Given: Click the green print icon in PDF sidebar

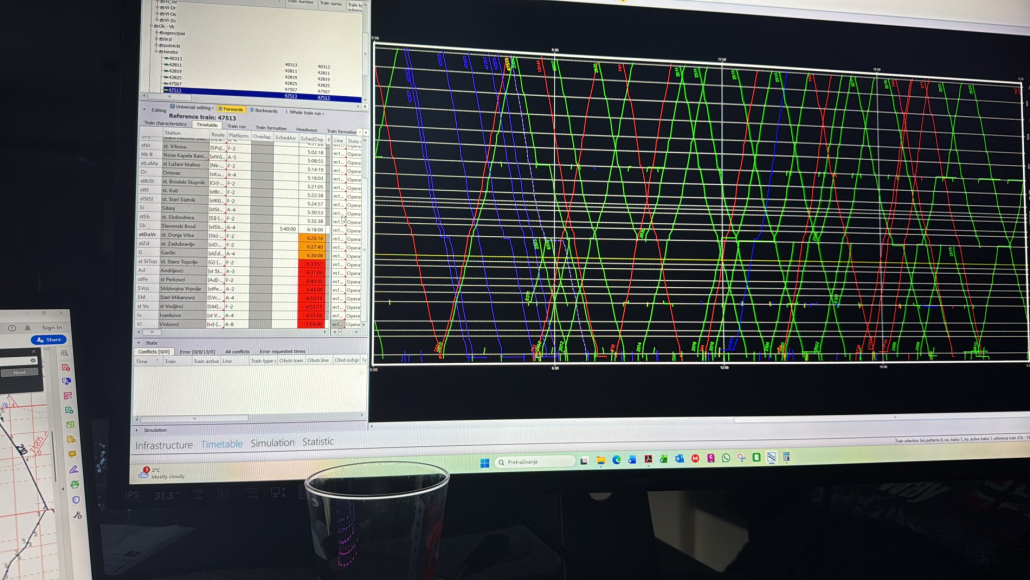Looking at the screenshot, I should point(74,484).
